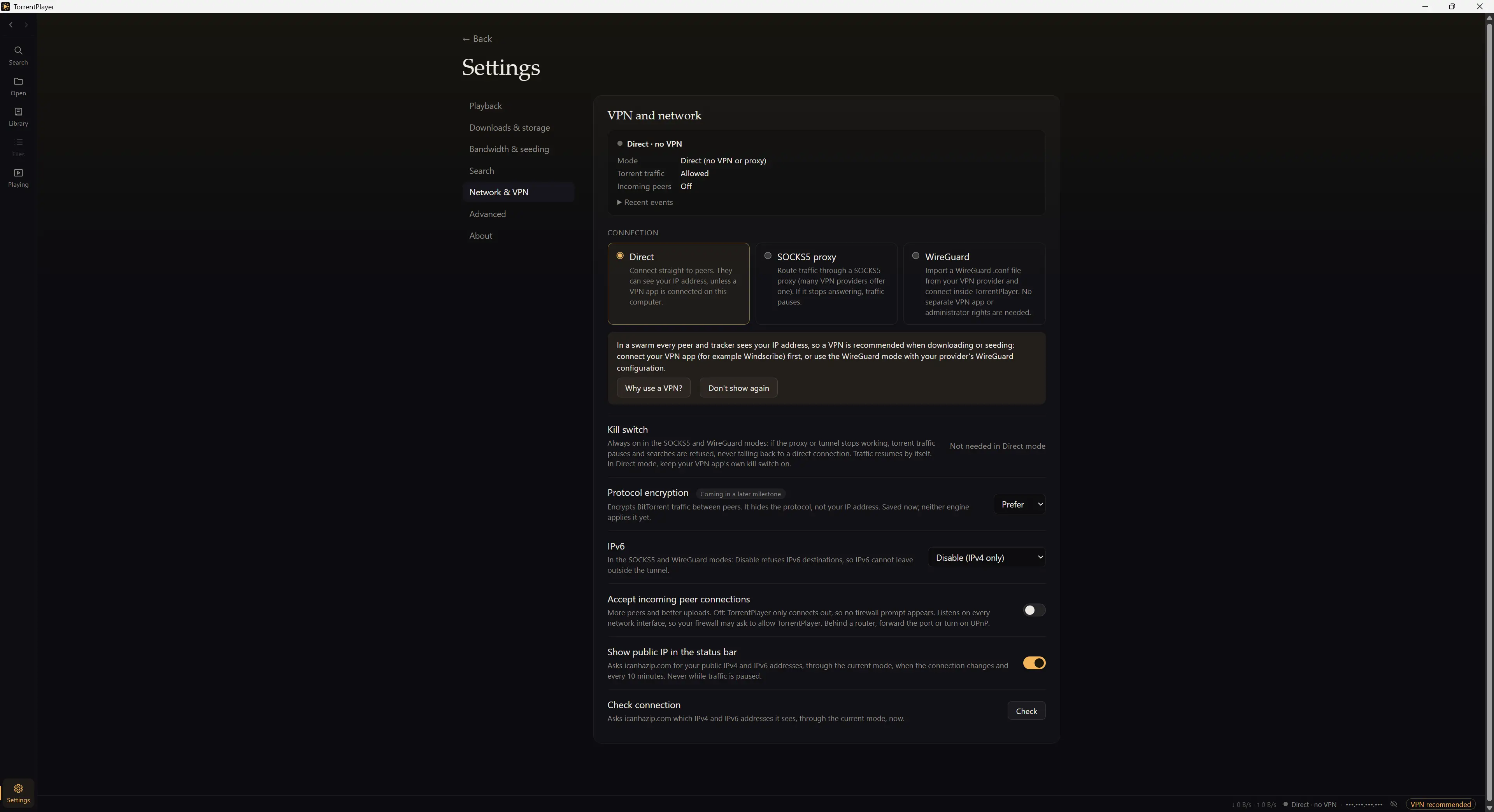Open the About settings section
The width and height of the screenshot is (1494, 812).
518,236
